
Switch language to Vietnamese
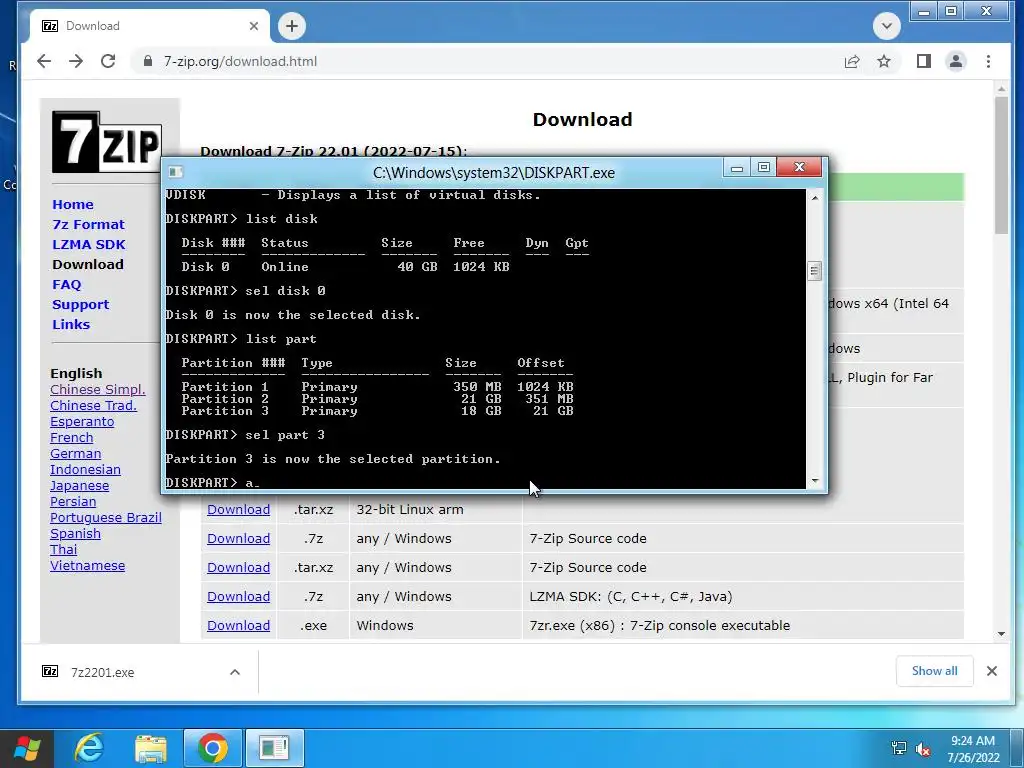click(88, 566)
